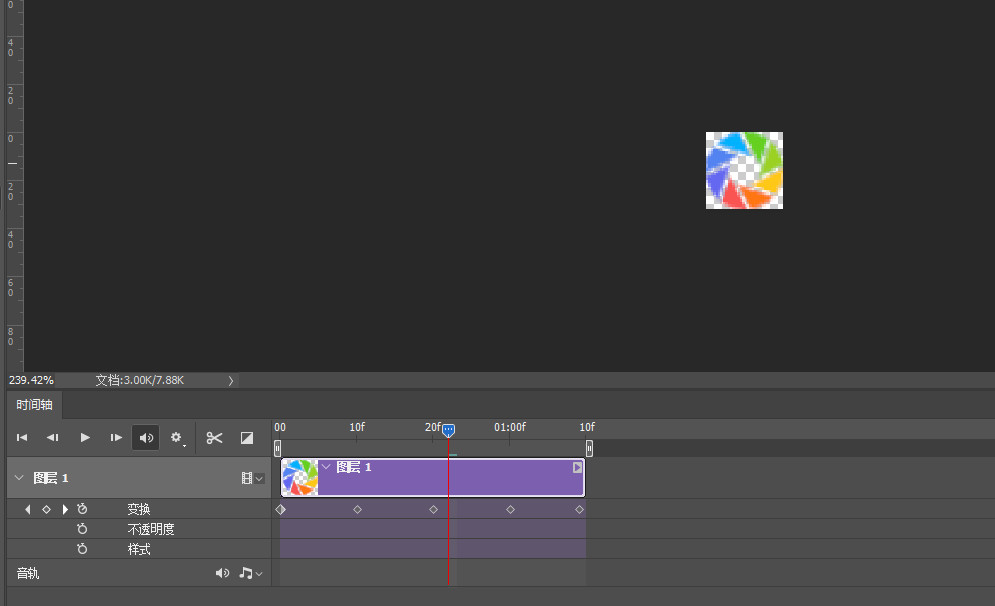This screenshot has width=995, height=606.
Task: Toggle audio playback speaker button
Action: pos(146,438)
